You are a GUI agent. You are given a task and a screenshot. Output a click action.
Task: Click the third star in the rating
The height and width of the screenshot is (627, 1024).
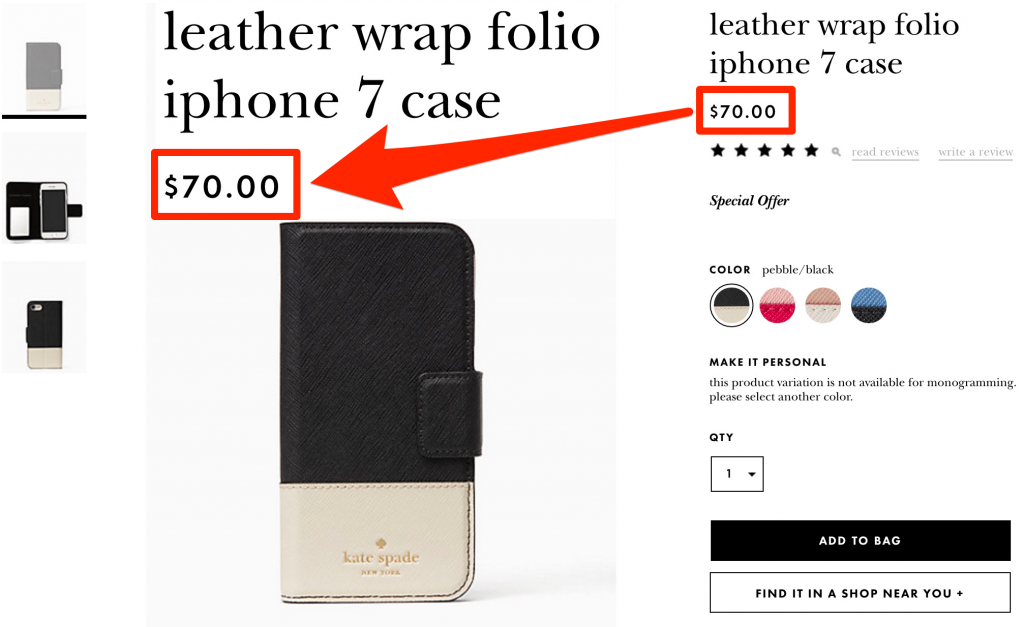pyautogui.click(x=765, y=150)
